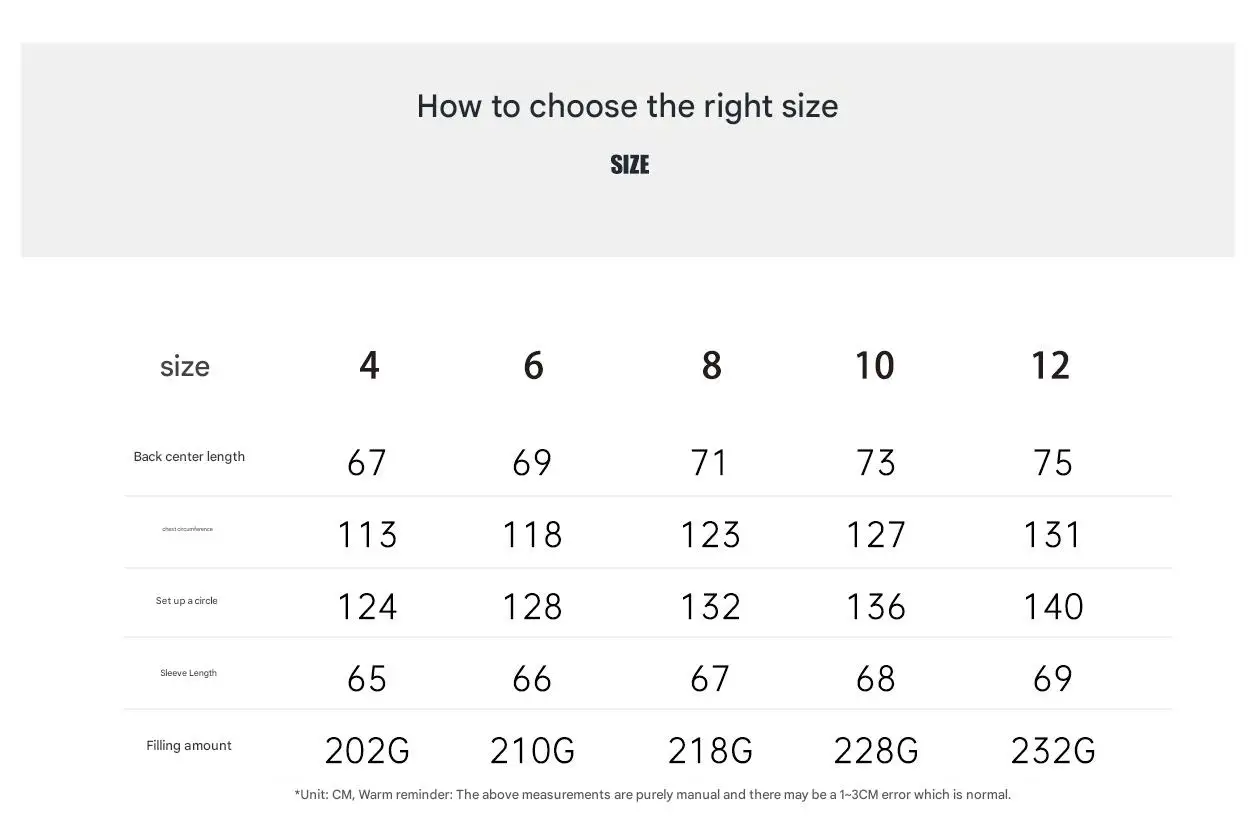The height and width of the screenshot is (836, 1260).
Task: Click the 'Sleeve Length' row label
Action: [189, 673]
